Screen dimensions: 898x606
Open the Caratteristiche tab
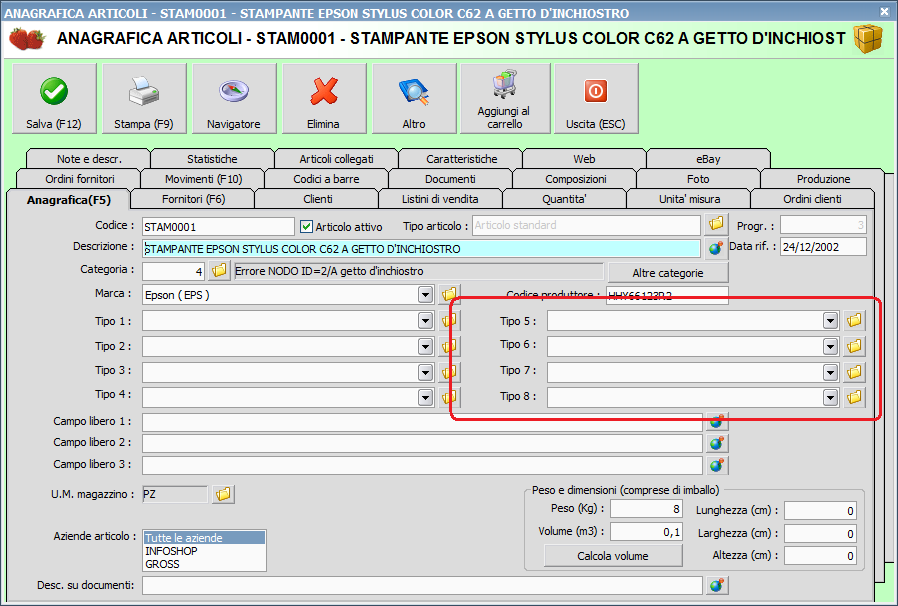click(x=462, y=159)
